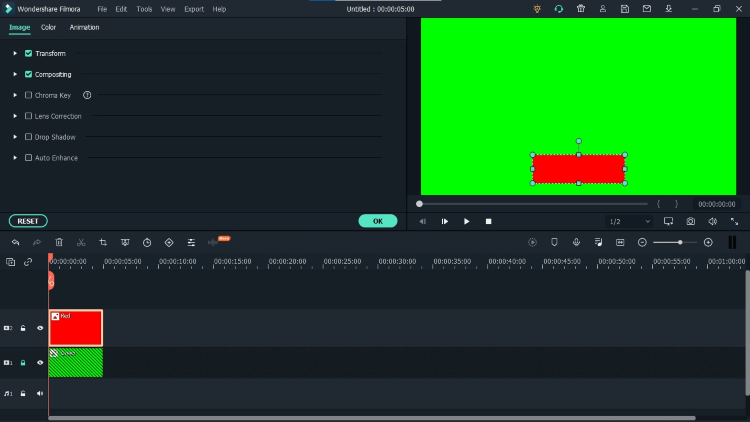Open the Crop tool
This screenshot has width=750, height=422.
click(103, 243)
